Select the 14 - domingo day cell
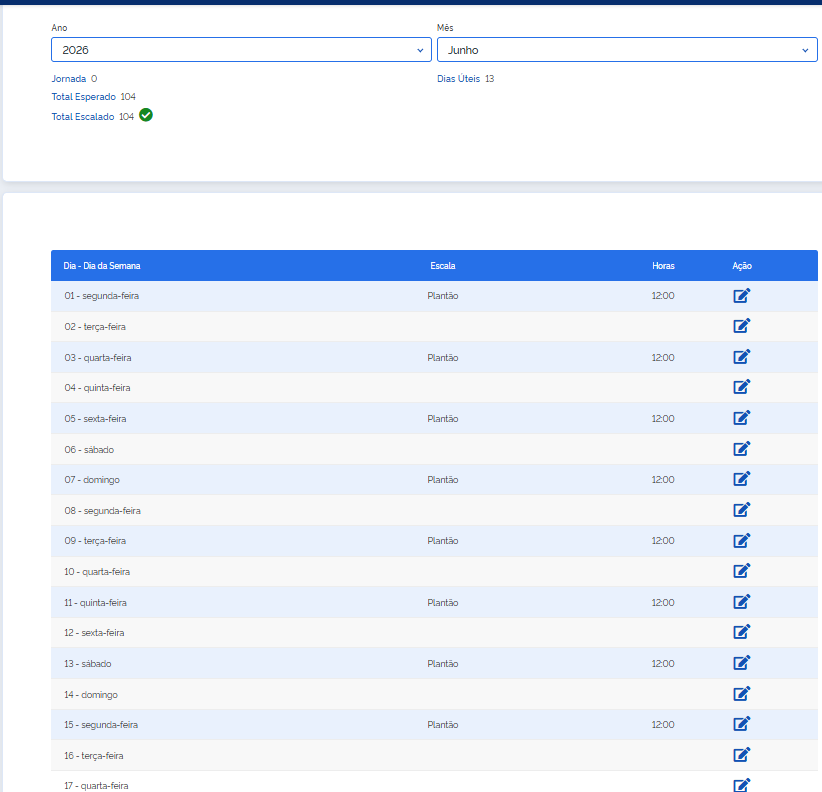Screen dimensions: 822x792 pyautogui.click(x=91, y=695)
